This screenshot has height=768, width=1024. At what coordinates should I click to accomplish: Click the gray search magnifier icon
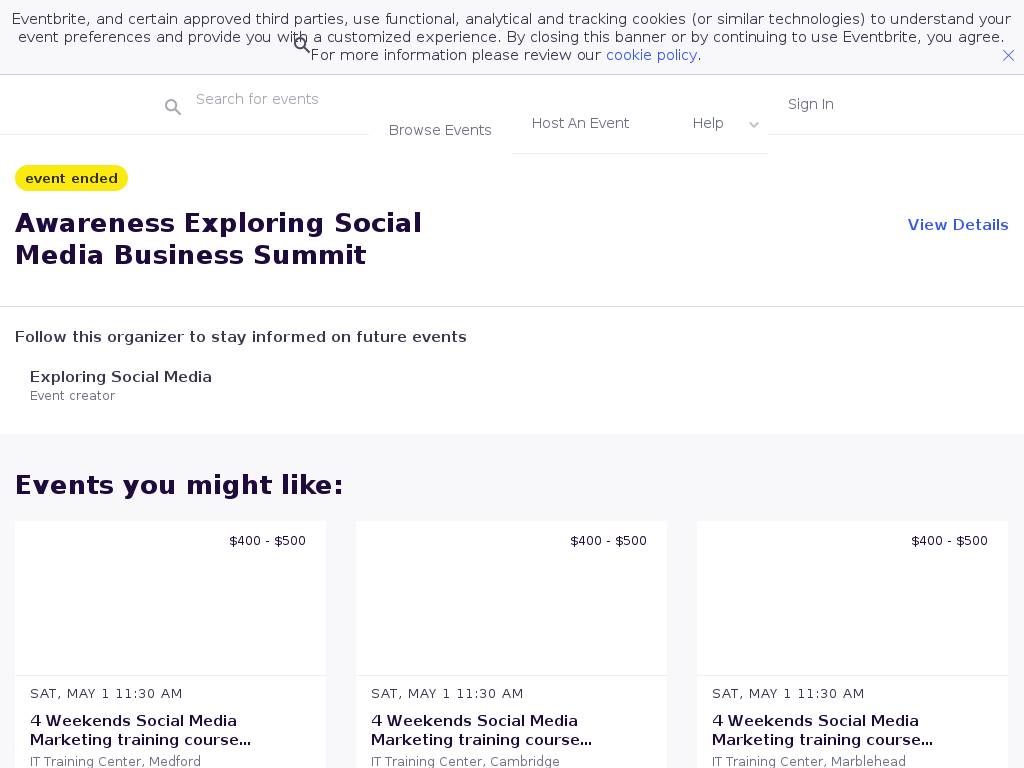(x=173, y=107)
